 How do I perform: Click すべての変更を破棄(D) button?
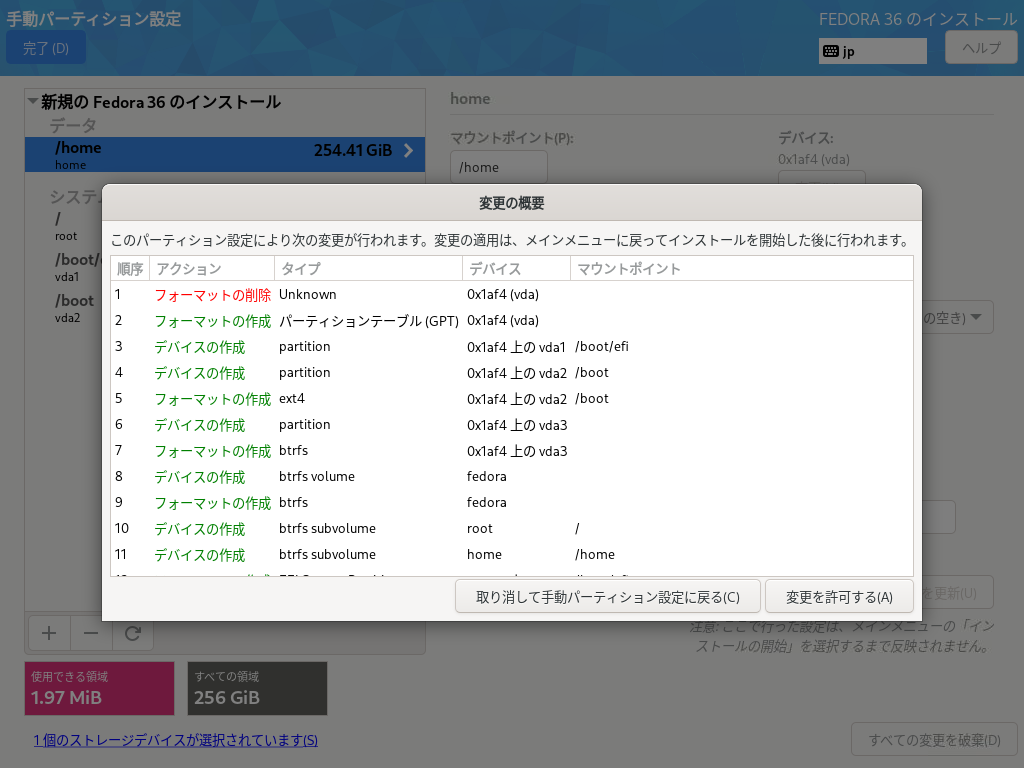click(934, 740)
